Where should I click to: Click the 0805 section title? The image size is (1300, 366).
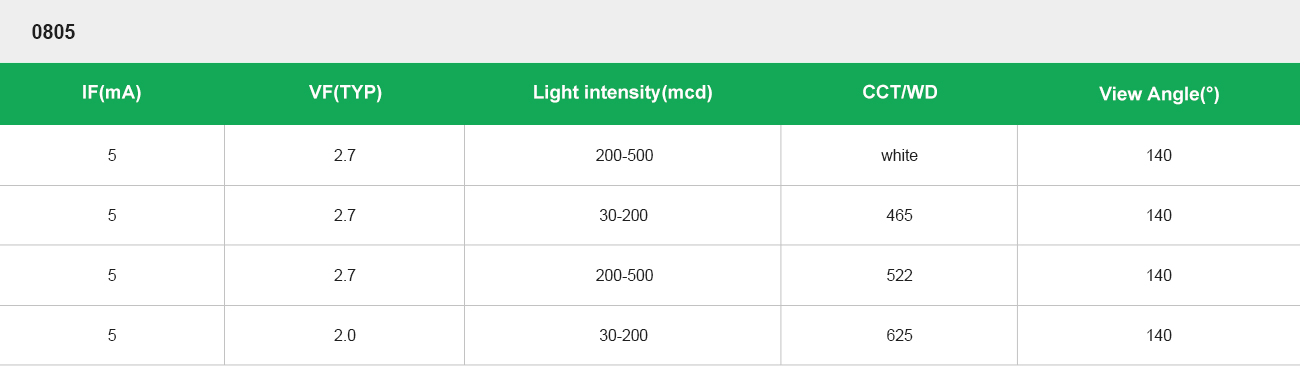(x=53, y=32)
